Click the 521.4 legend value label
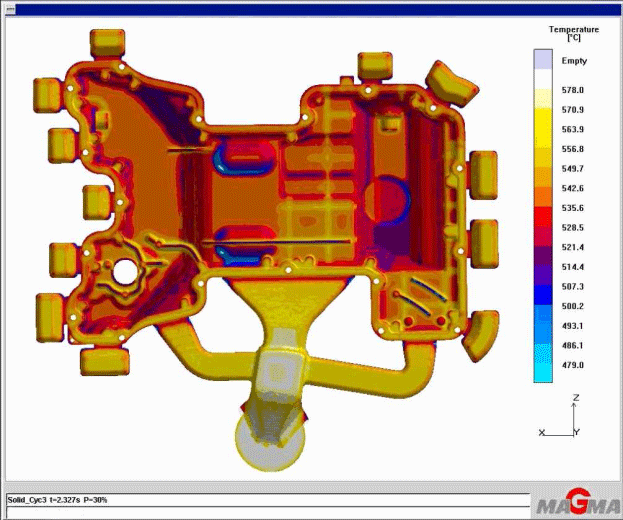The height and width of the screenshot is (520, 623). click(x=574, y=247)
